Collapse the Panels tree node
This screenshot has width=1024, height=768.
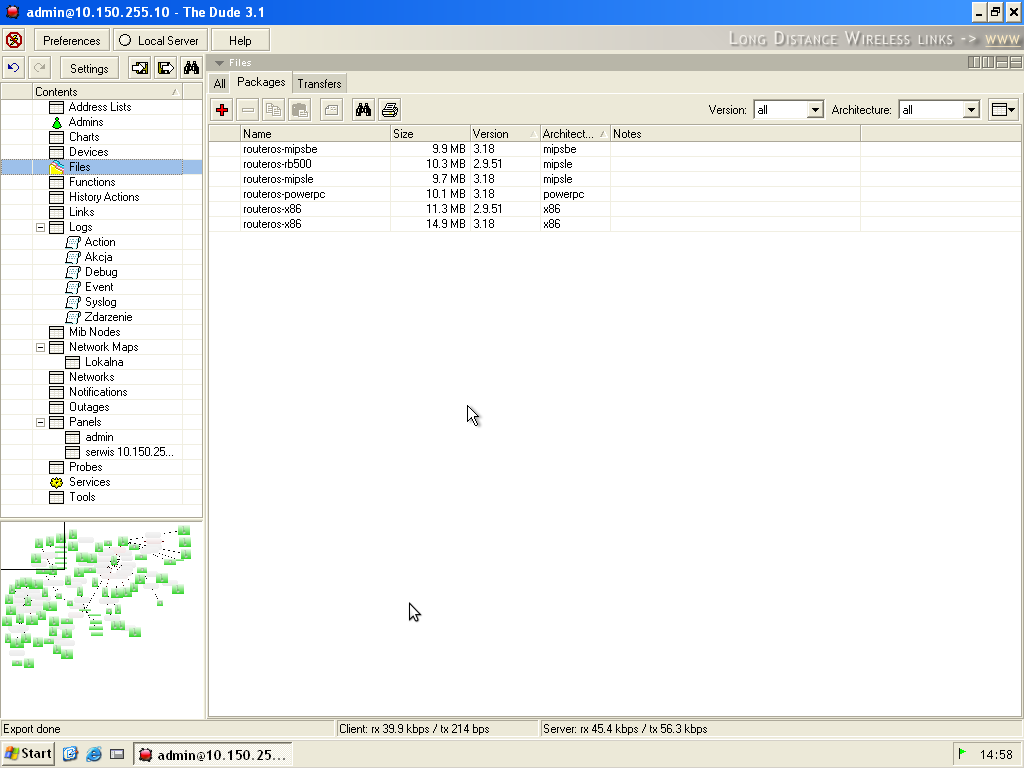coord(40,423)
